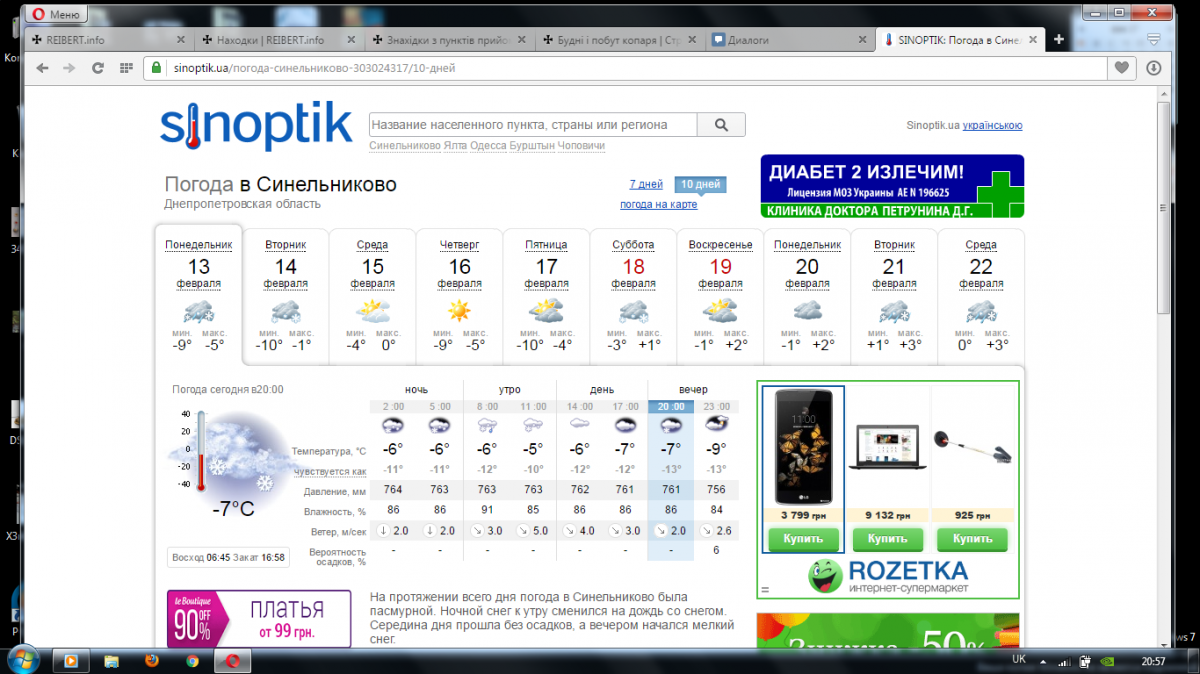Click the sinoptik.ua address bar

click(x=625, y=68)
